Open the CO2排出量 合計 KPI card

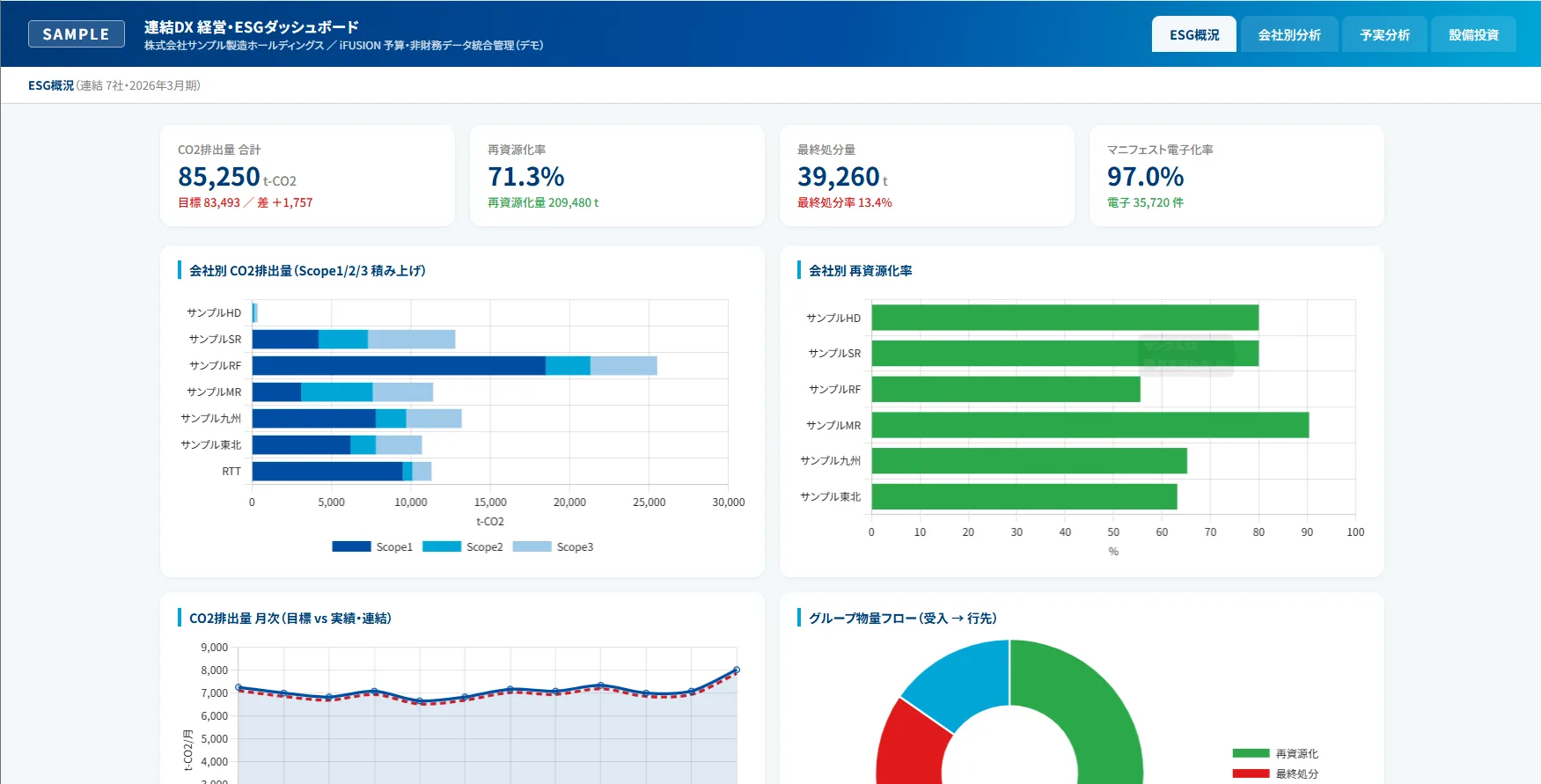coord(307,175)
